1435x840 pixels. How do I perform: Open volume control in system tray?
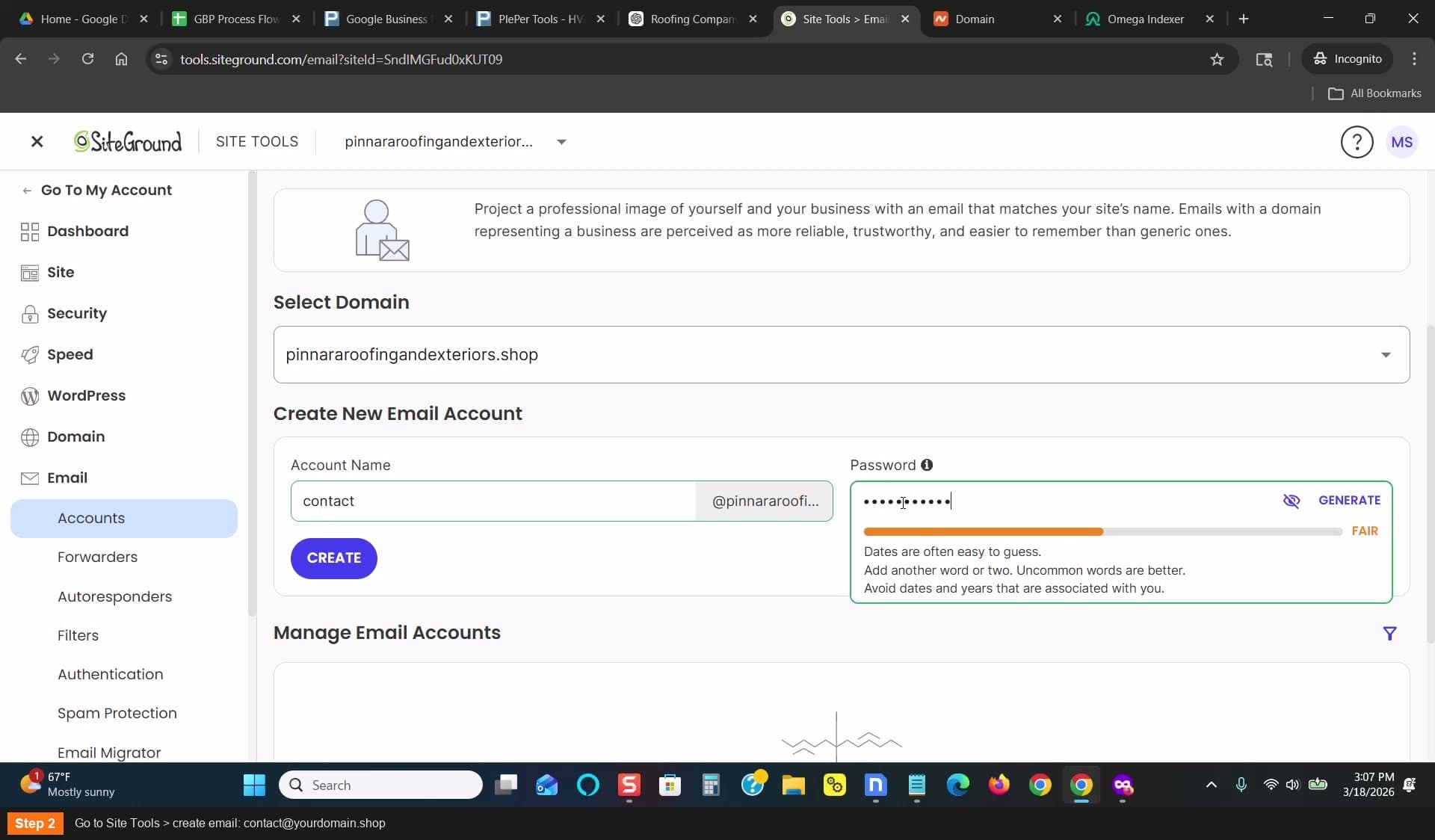click(1293, 785)
